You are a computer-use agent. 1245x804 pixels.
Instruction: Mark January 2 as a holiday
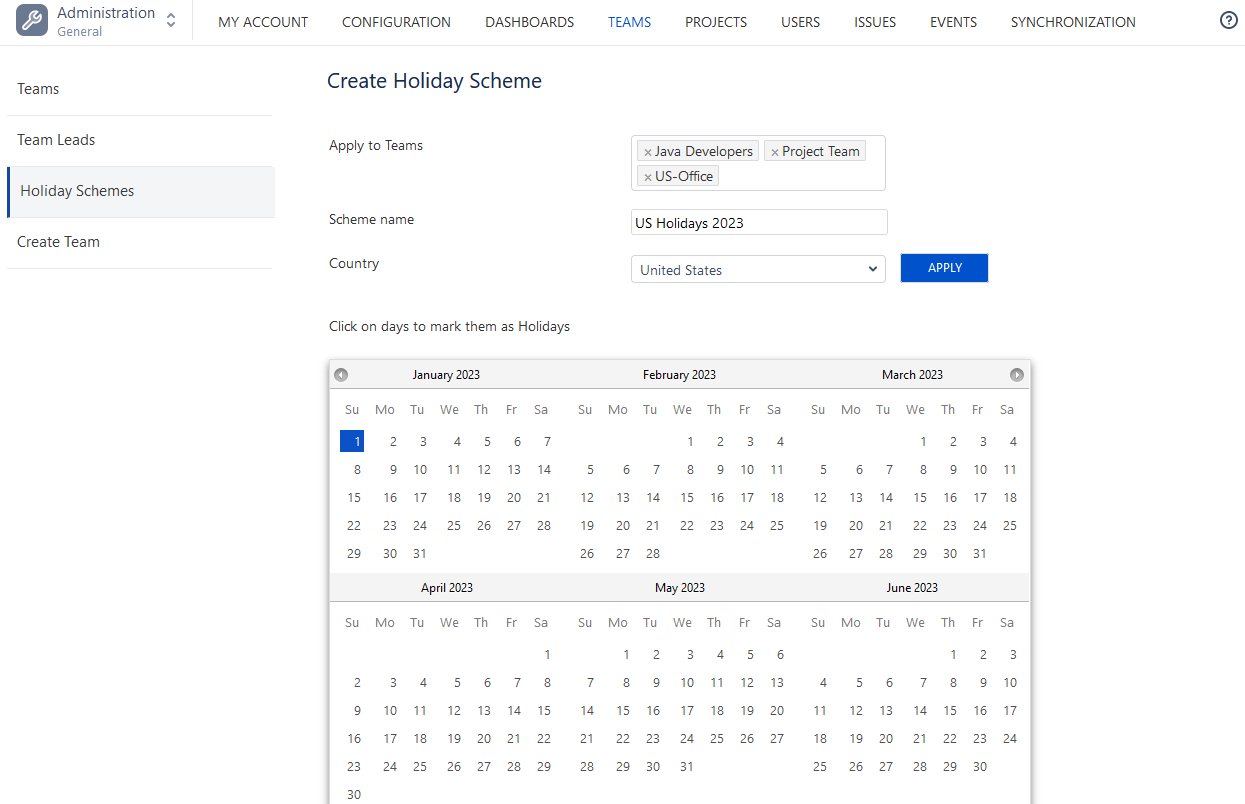(x=393, y=441)
